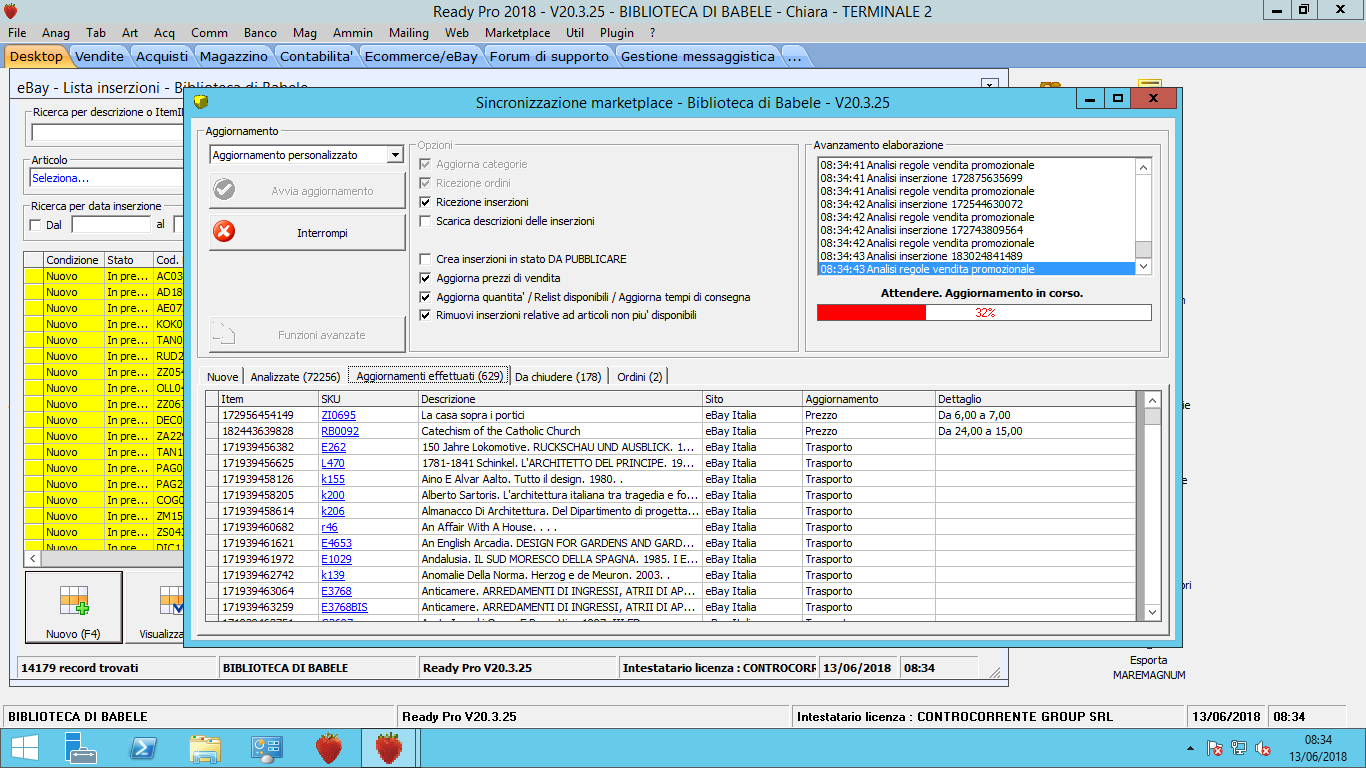Image resolution: width=1366 pixels, height=768 pixels.
Task: Open SKU link E3768BIS
Action: [344, 607]
